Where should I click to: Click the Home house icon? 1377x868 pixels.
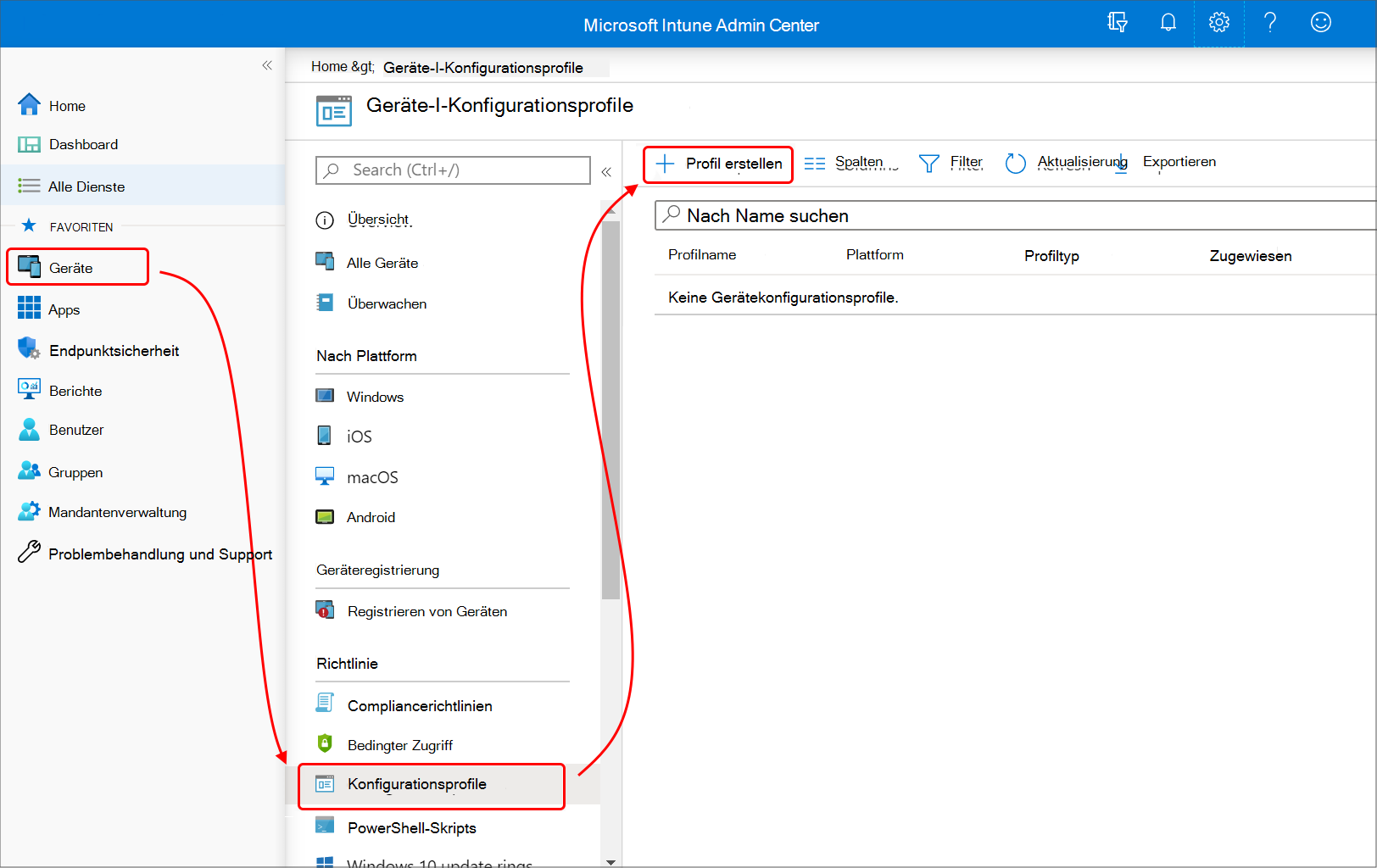[29, 104]
